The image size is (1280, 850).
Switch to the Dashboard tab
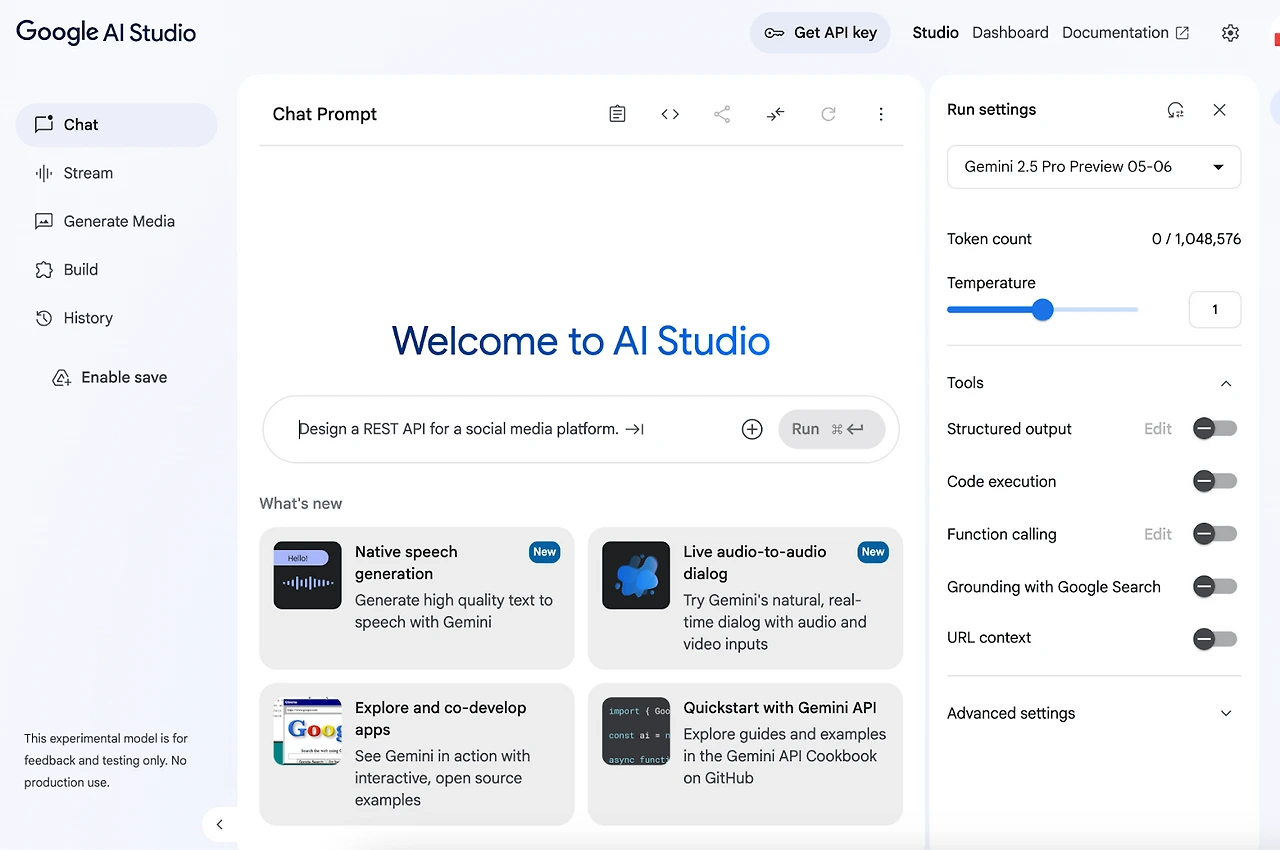click(1010, 33)
